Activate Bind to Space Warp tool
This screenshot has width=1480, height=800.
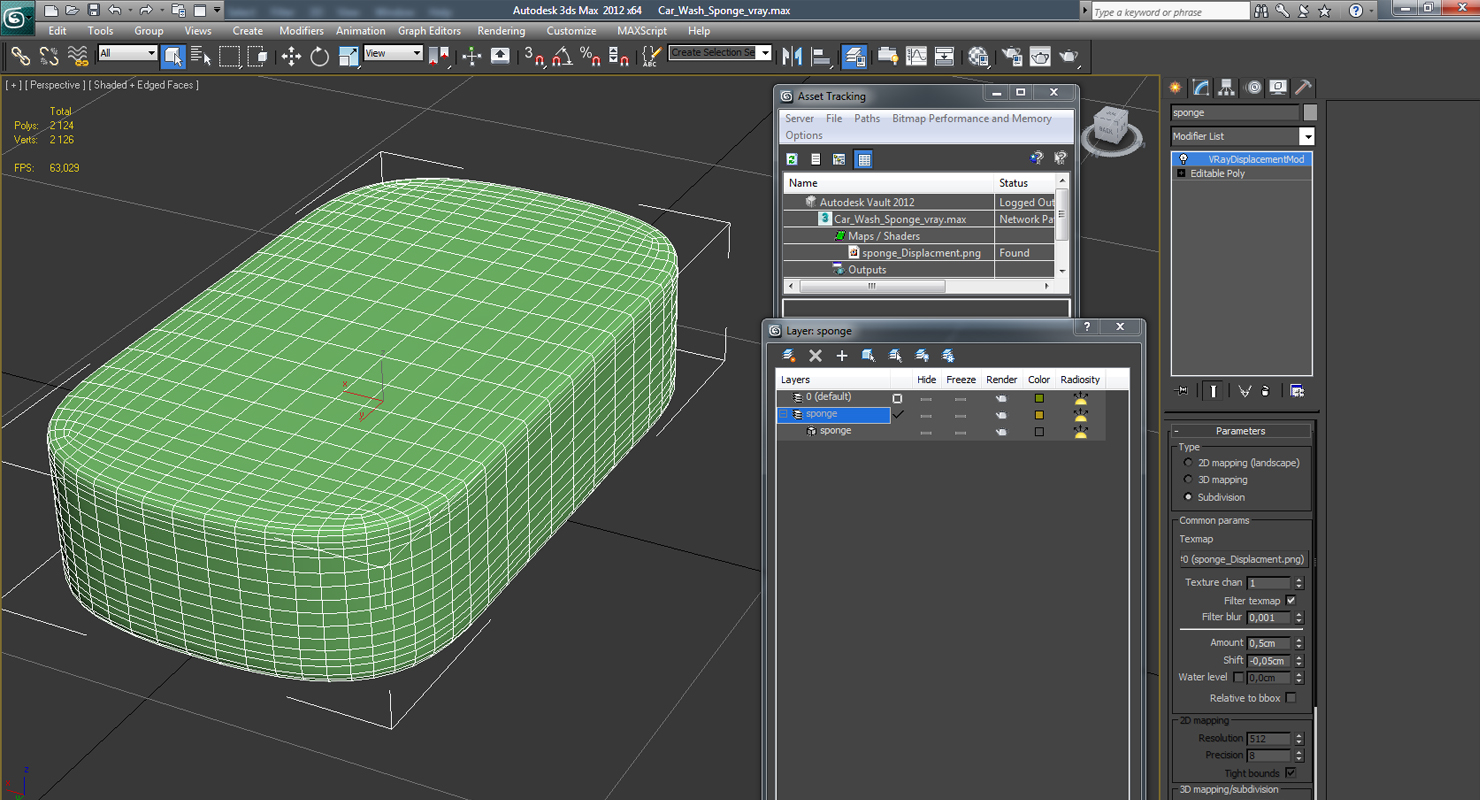(x=77, y=56)
